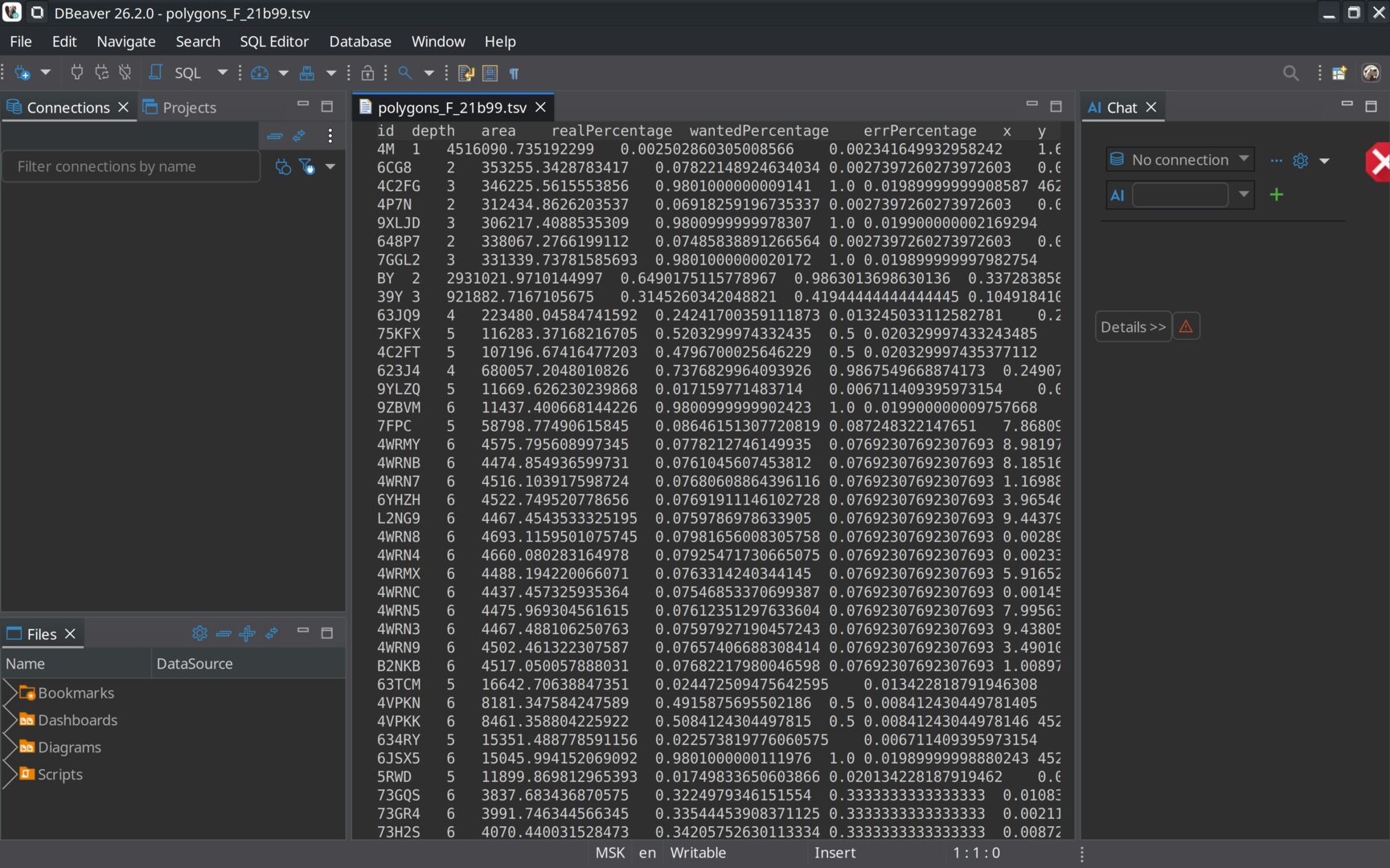Open the Navigate menu
Viewport: 1390px width, 868px height.
point(126,41)
